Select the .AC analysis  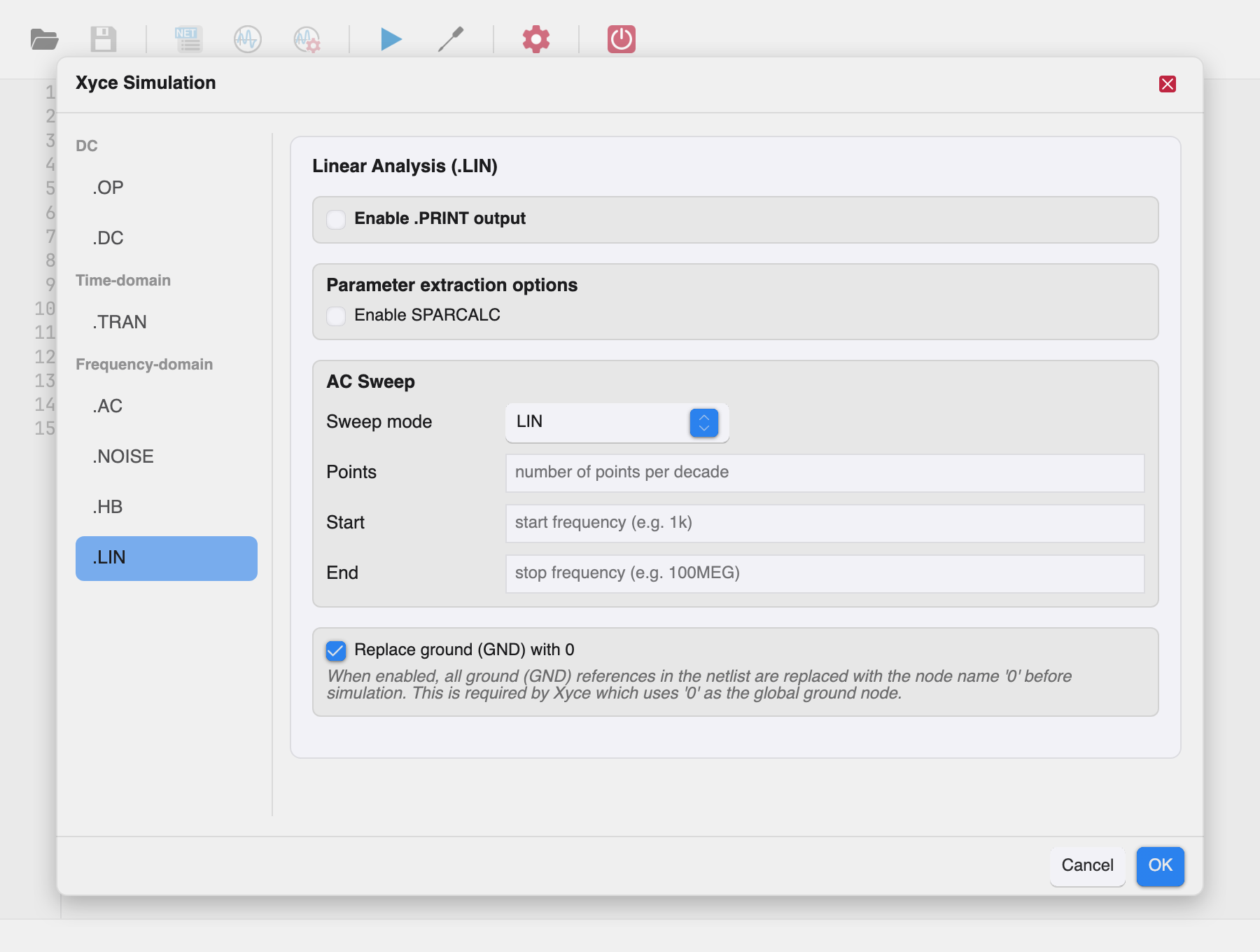pyautogui.click(x=167, y=406)
